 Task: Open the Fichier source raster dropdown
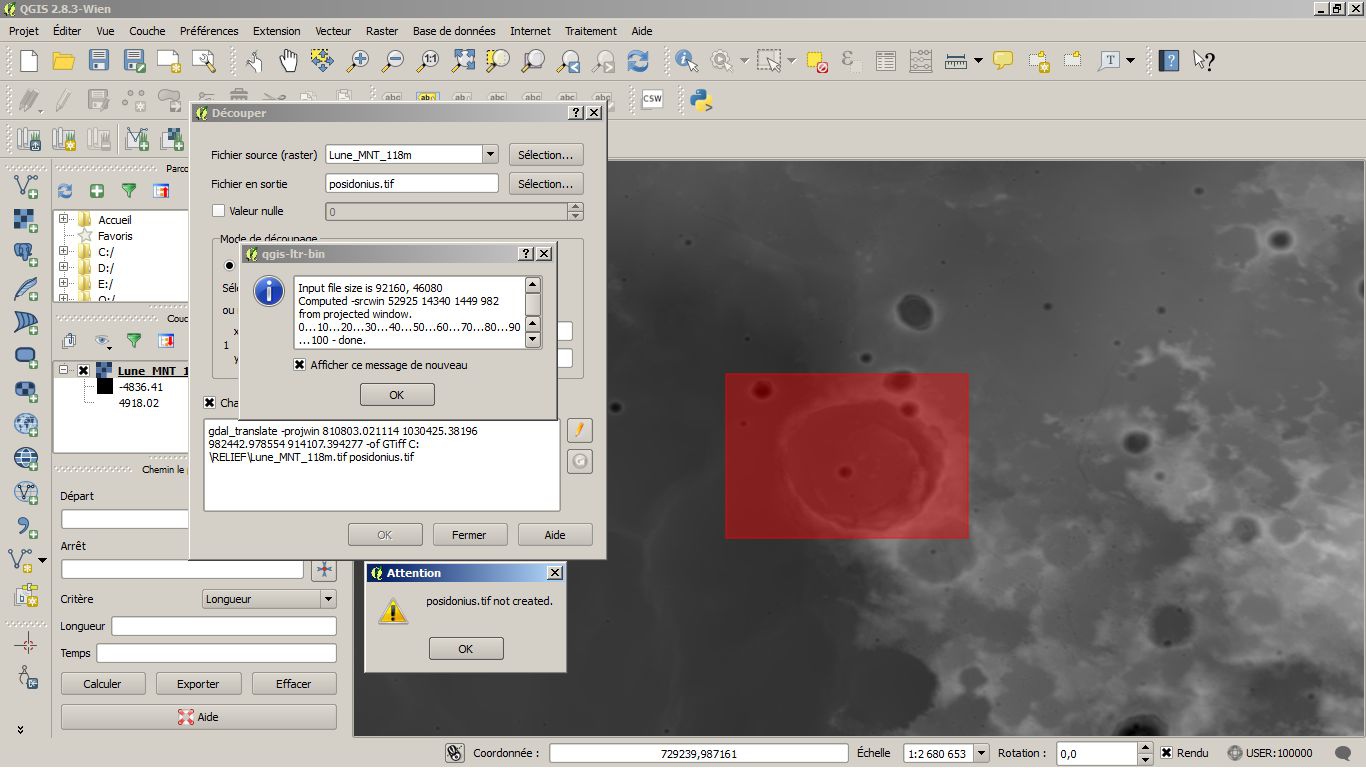tap(490, 155)
